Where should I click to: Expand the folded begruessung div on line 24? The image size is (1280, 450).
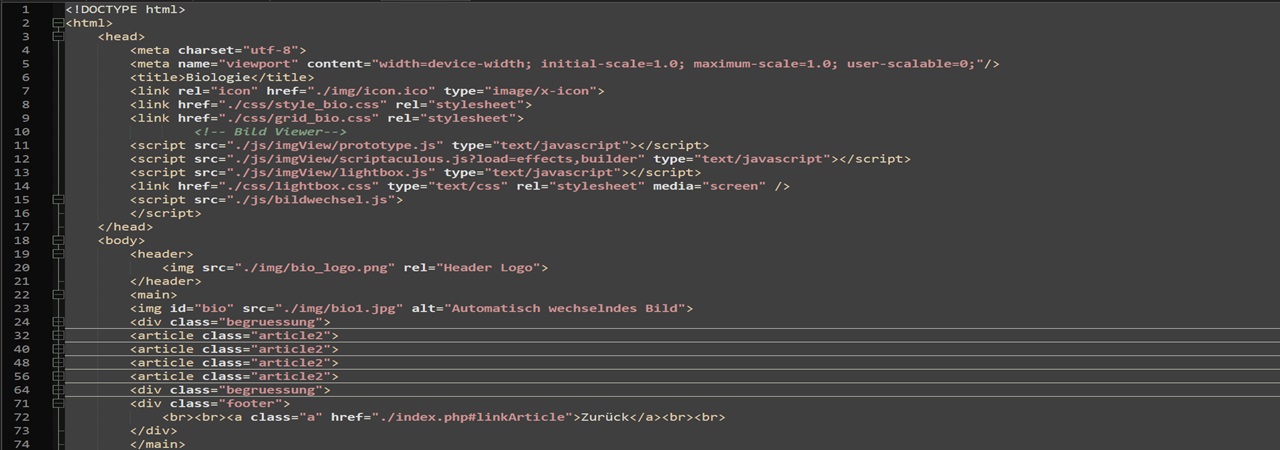[x=57, y=322]
